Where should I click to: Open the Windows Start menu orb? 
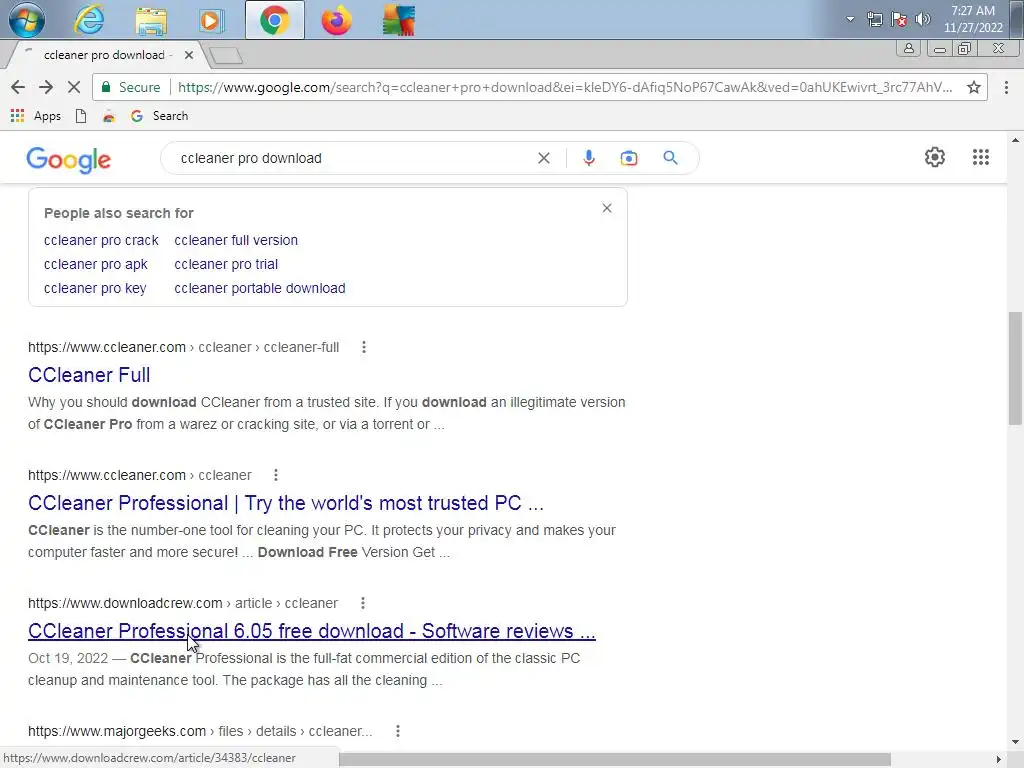click(27, 20)
